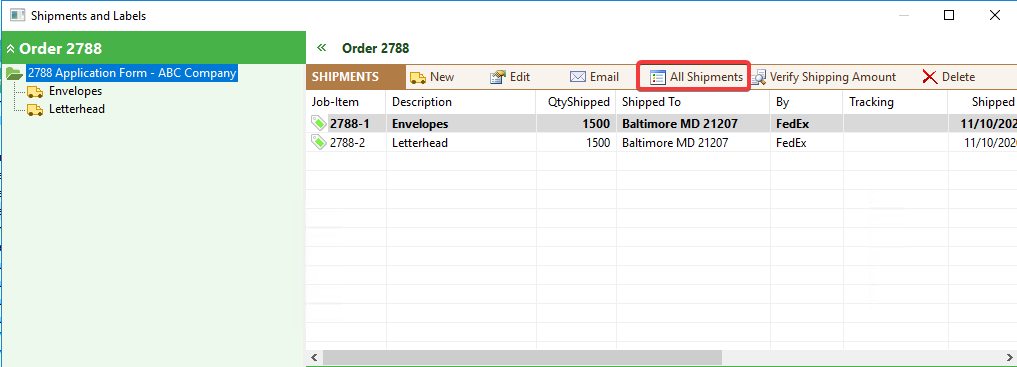Maximize the Shipments and Labels window
Screen dimensions: 1017x367
[948, 16]
